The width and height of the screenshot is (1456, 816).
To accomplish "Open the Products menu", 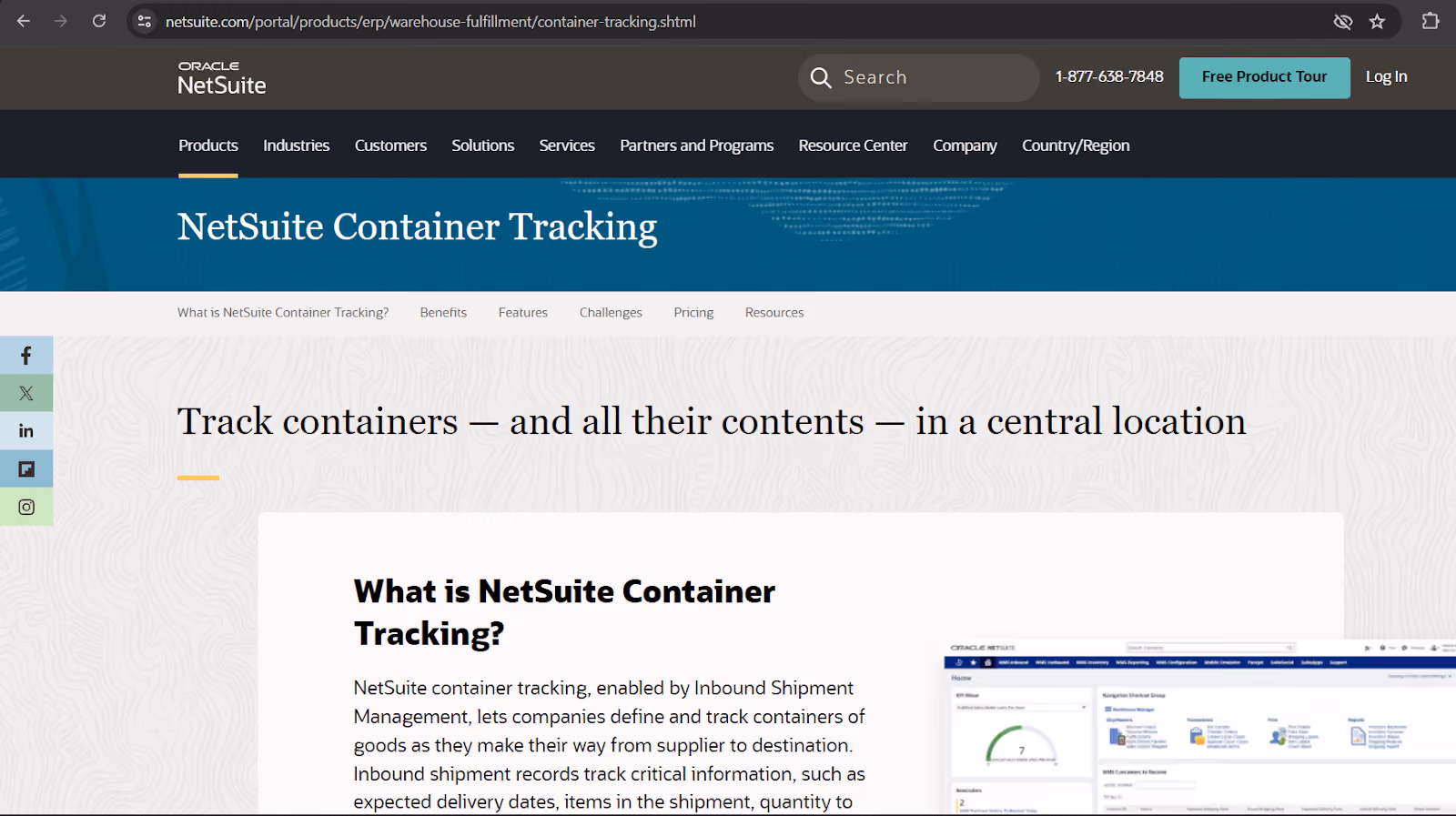I will (x=208, y=146).
